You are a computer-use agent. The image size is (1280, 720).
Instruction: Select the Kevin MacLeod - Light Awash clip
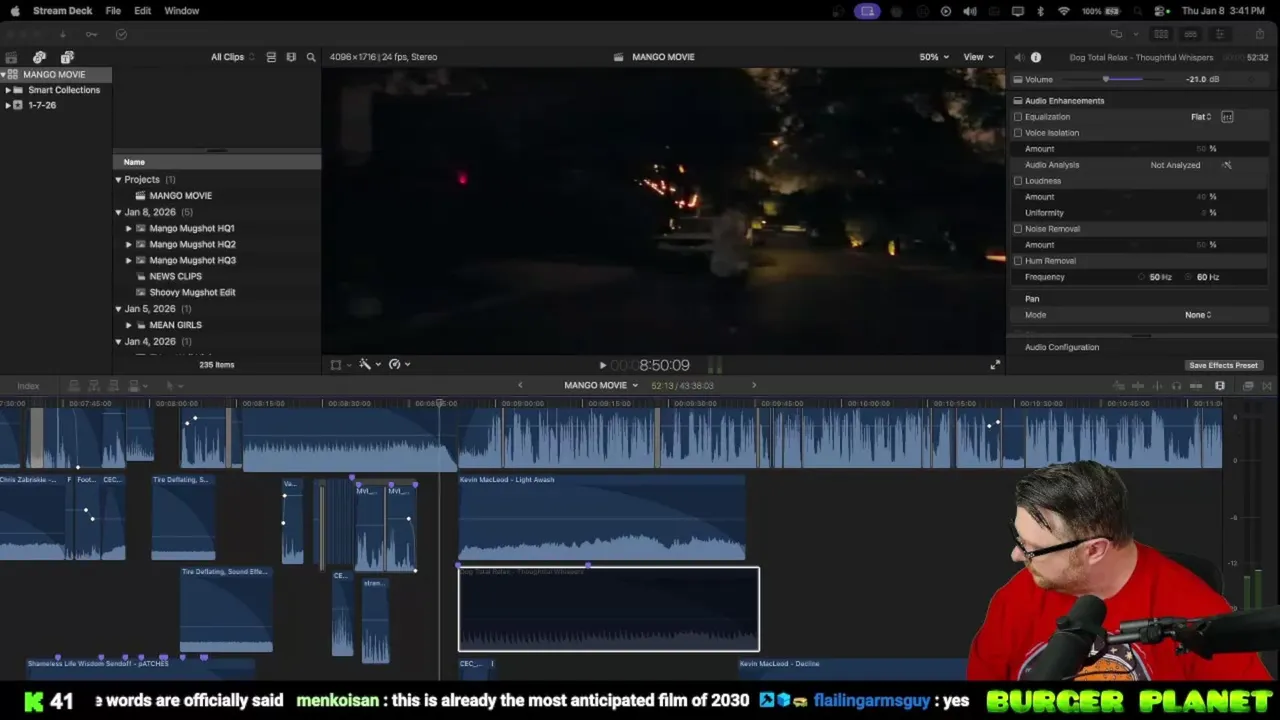click(x=602, y=518)
